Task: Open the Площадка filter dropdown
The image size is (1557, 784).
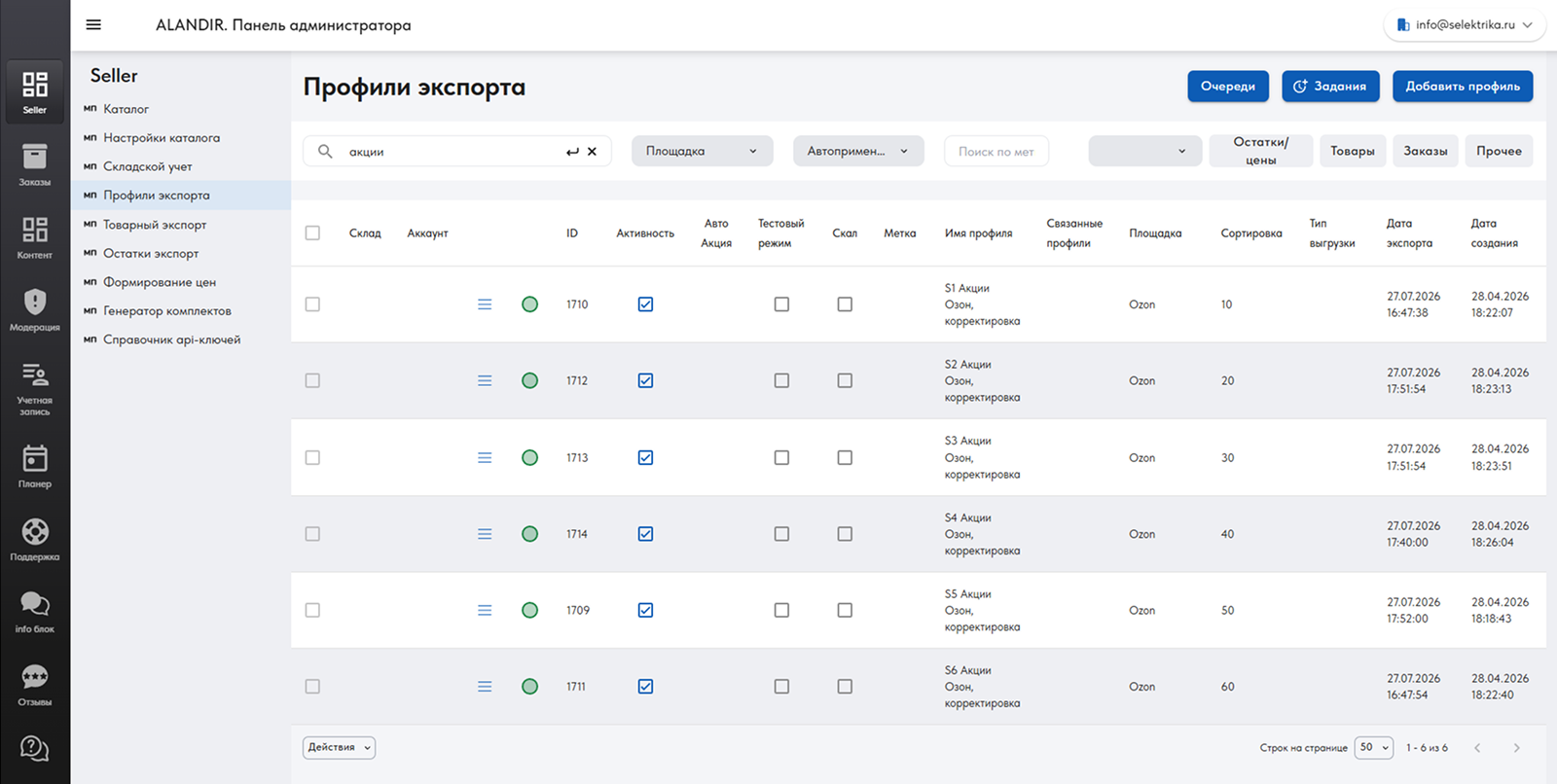Action: [703, 151]
